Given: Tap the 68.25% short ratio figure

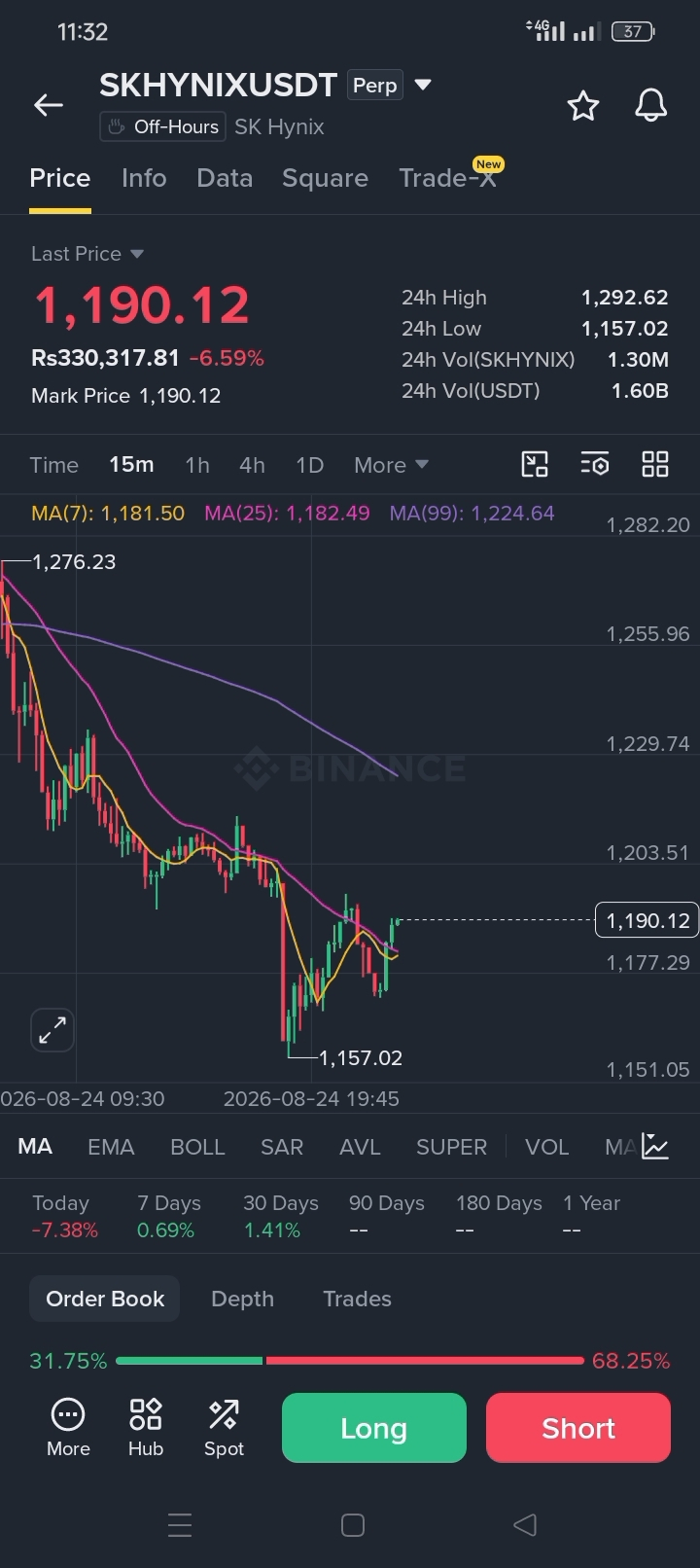Looking at the screenshot, I should (x=631, y=1361).
